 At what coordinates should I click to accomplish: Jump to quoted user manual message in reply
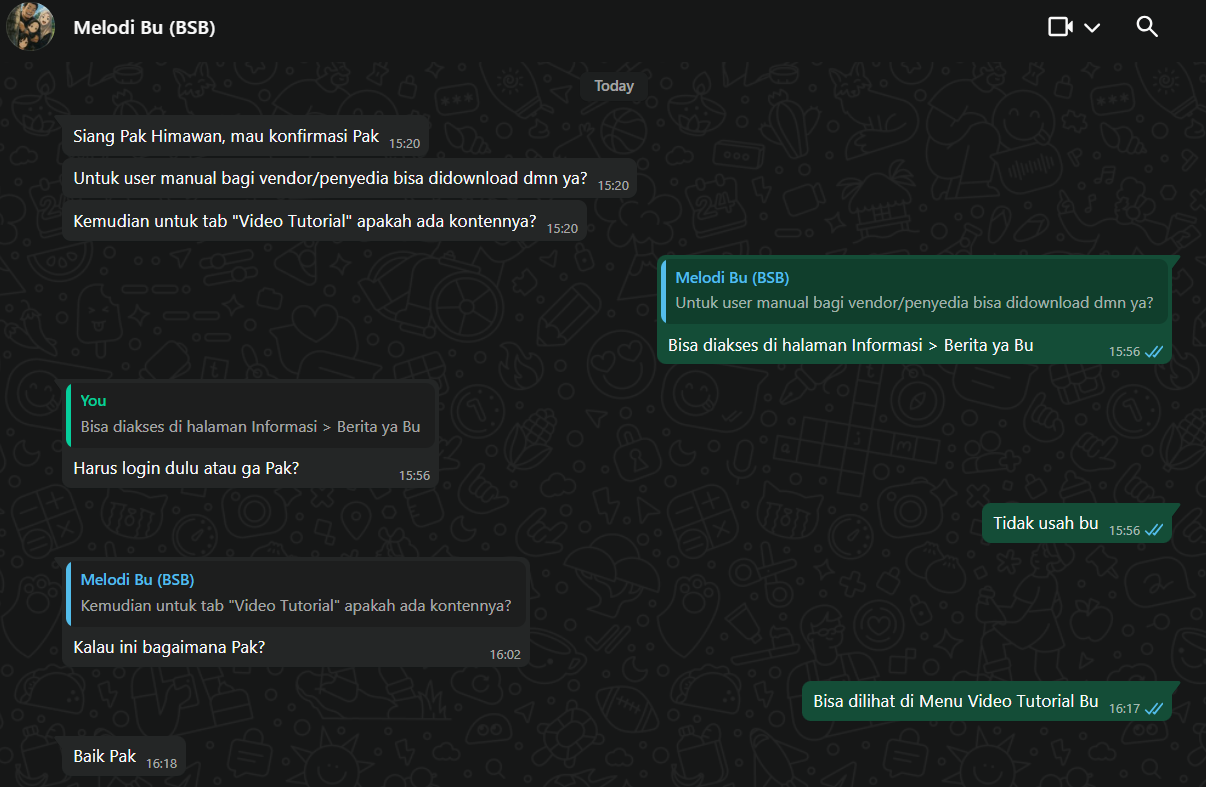(914, 291)
